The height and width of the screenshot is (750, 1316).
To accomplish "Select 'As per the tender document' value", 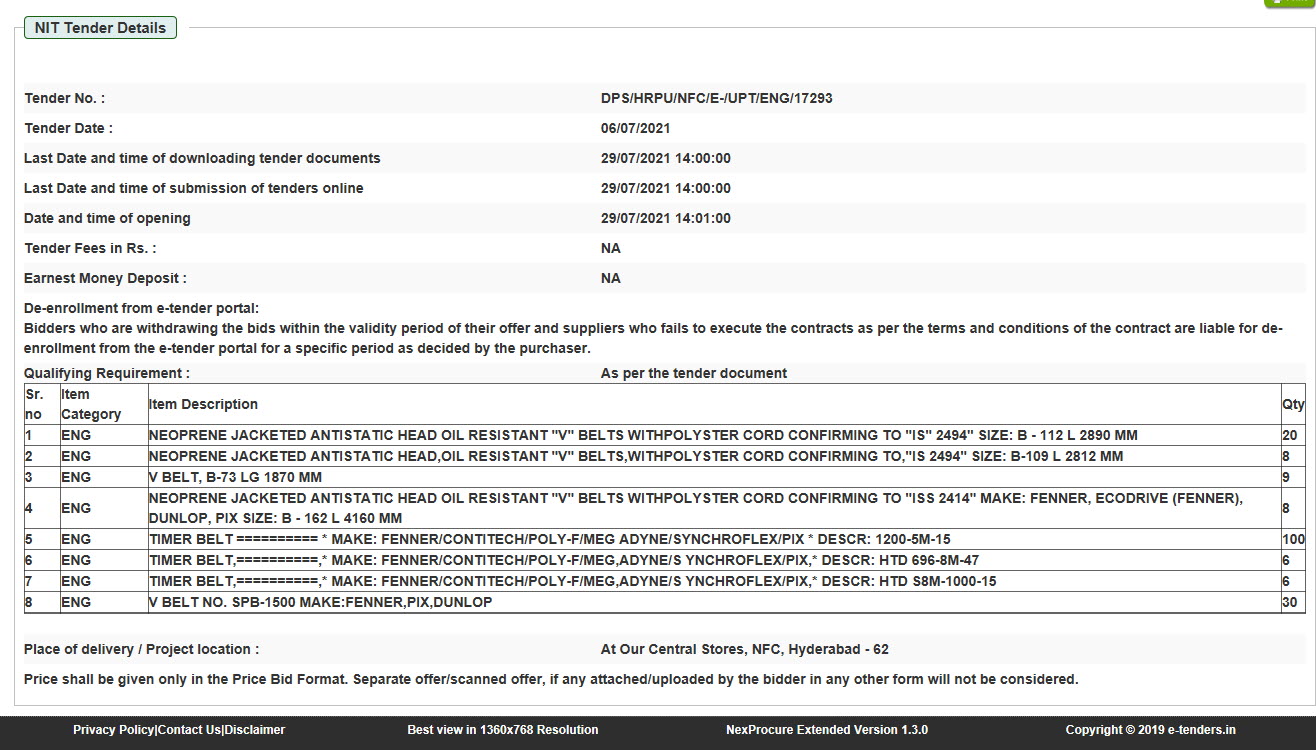I will pos(694,373).
